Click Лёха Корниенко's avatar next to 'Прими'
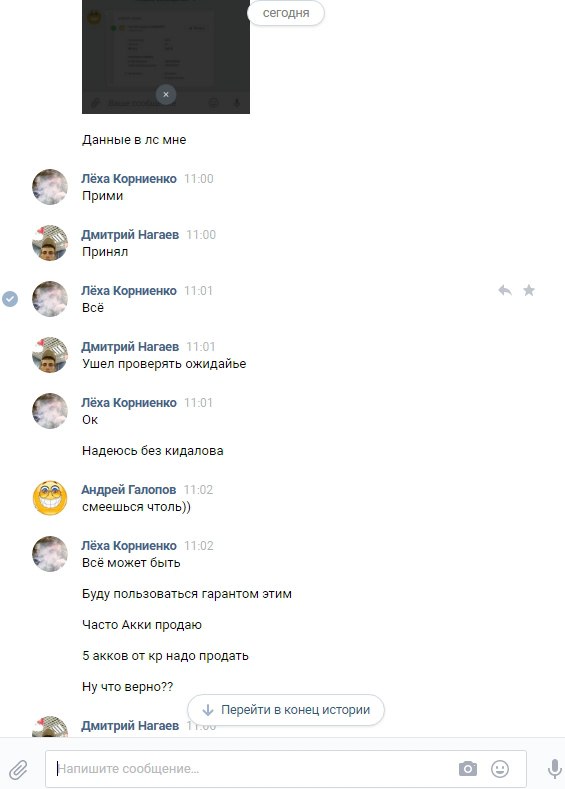 click(x=50, y=187)
